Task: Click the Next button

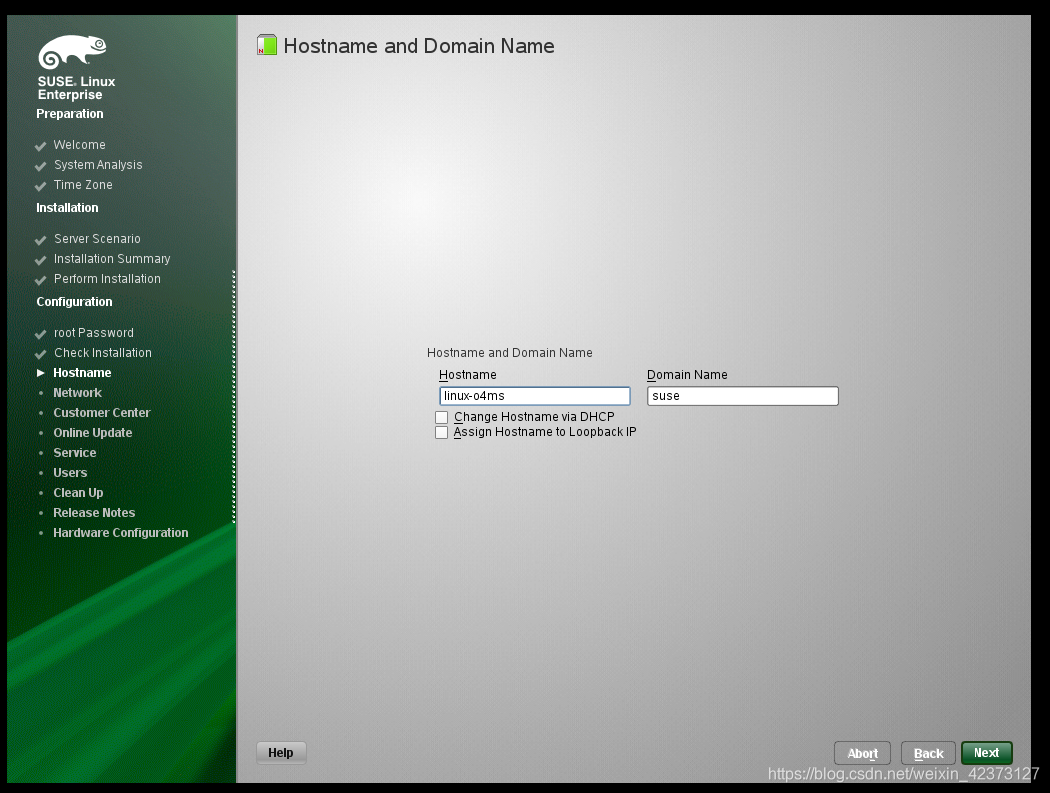Action: click(x=986, y=753)
